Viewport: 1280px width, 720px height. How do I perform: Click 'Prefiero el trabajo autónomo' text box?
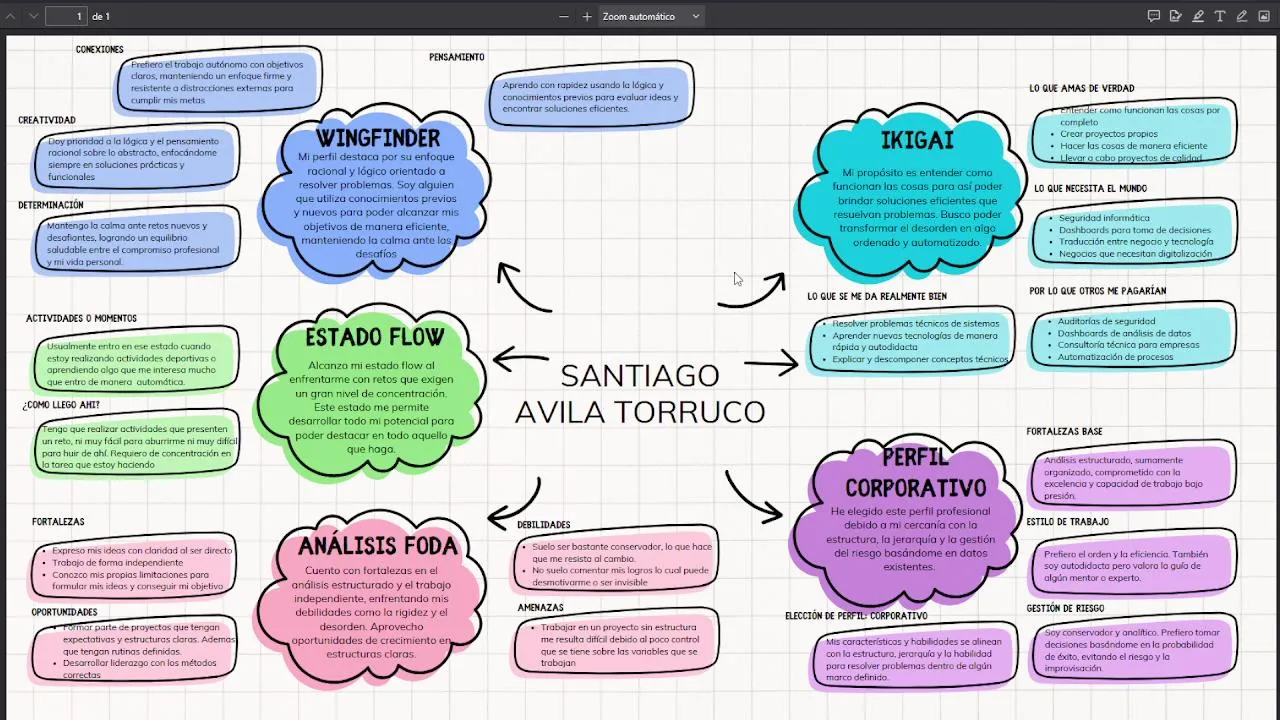click(x=220, y=82)
